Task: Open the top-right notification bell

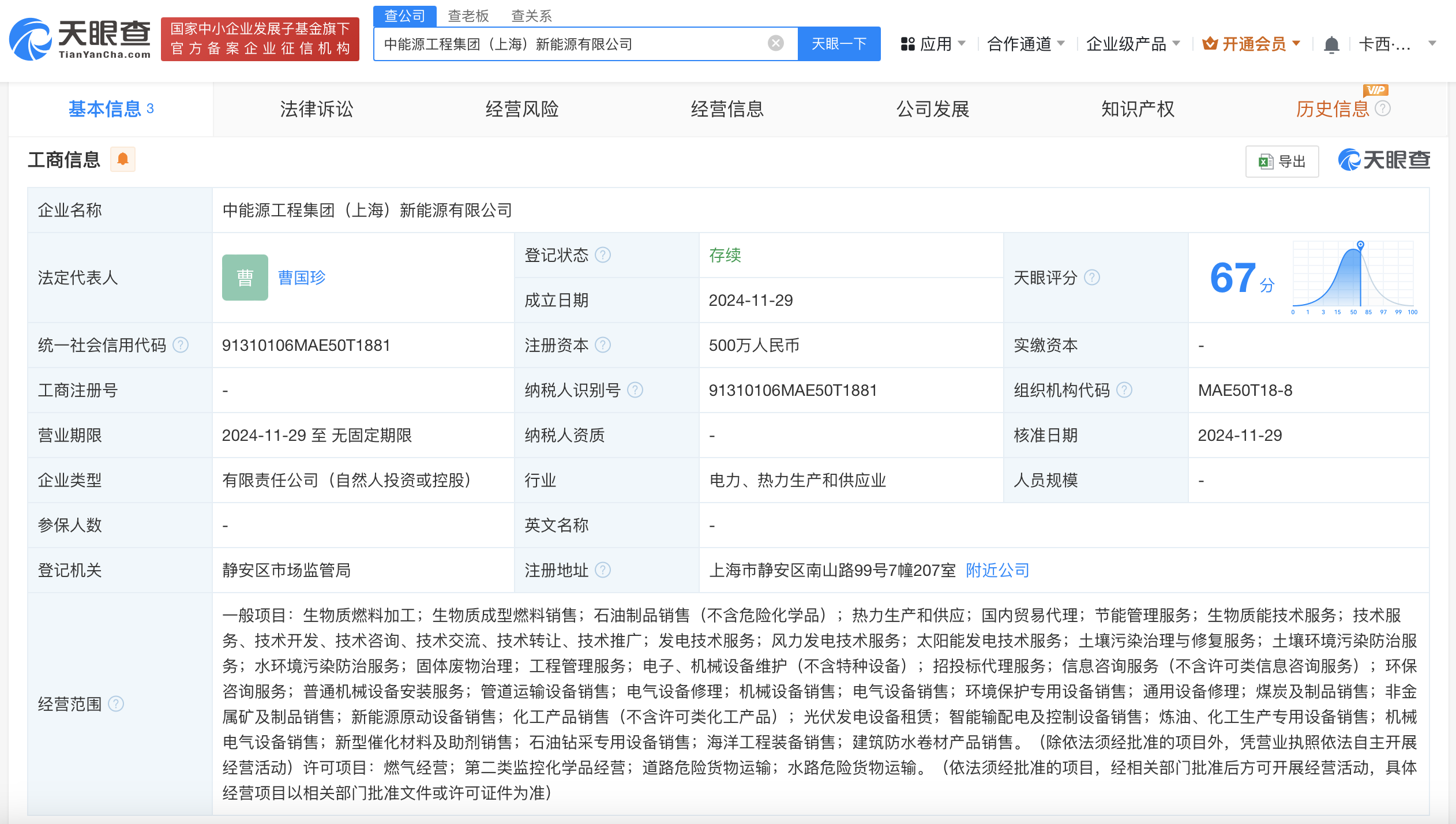Action: pyautogui.click(x=1331, y=44)
